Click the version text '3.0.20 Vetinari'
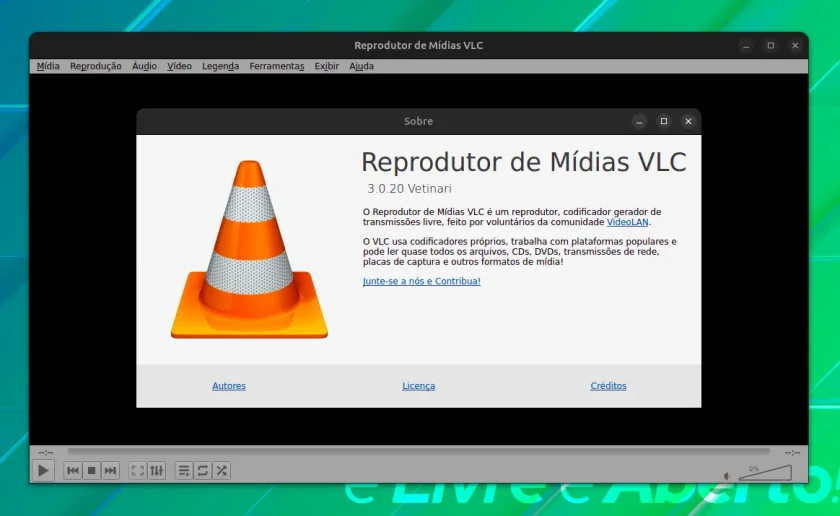The image size is (840, 516). 409,189
